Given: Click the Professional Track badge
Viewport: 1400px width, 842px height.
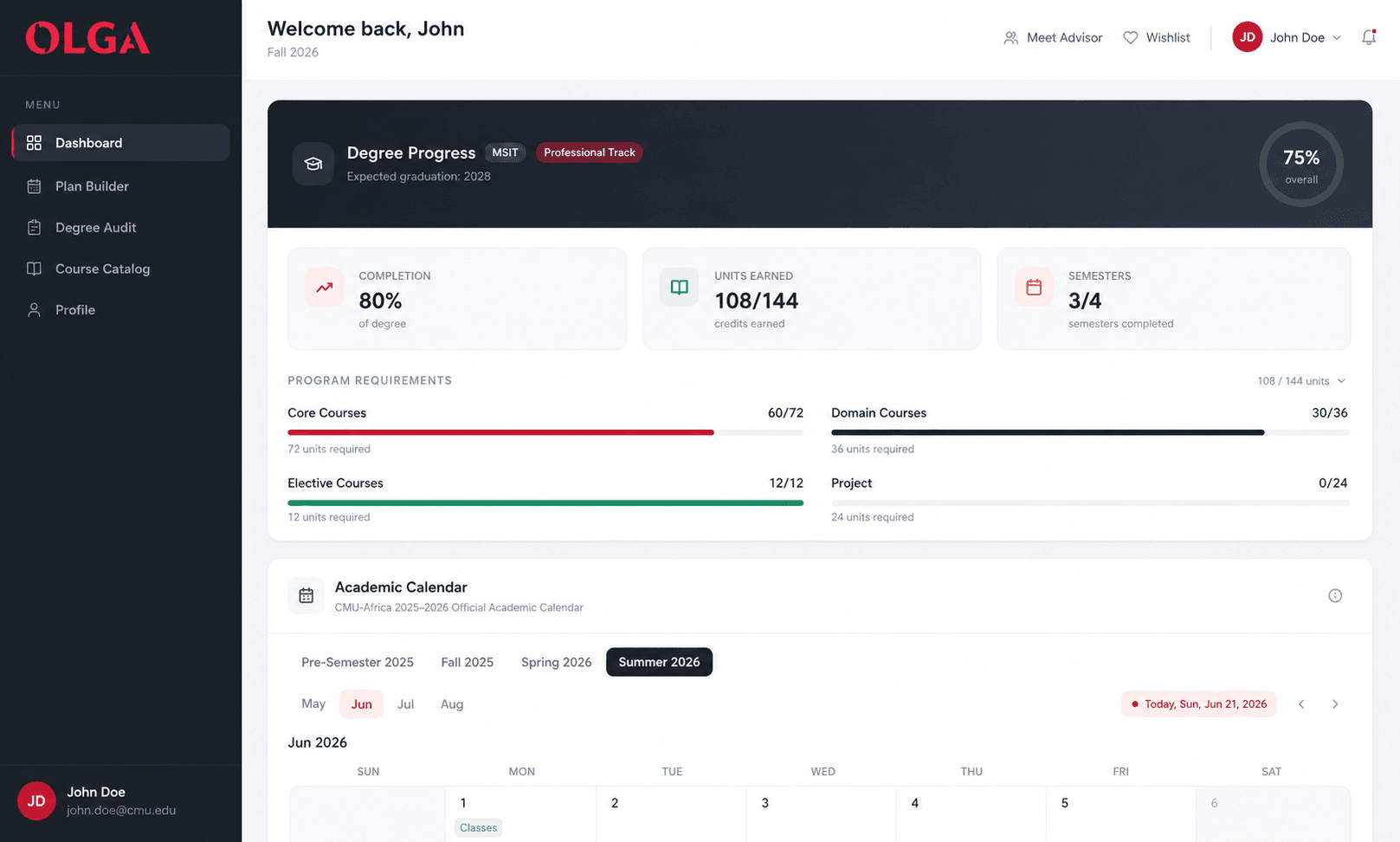Looking at the screenshot, I should 590,152.
